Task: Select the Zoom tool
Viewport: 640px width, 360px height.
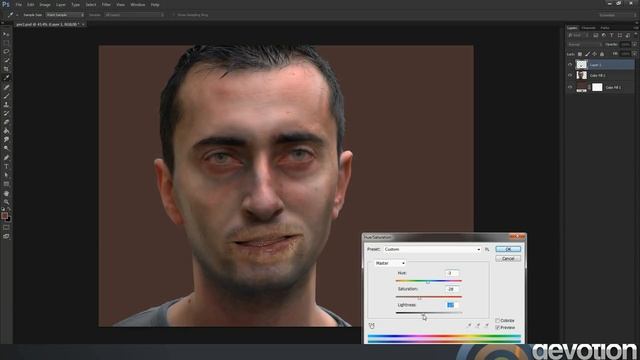Action: [6, 202]
